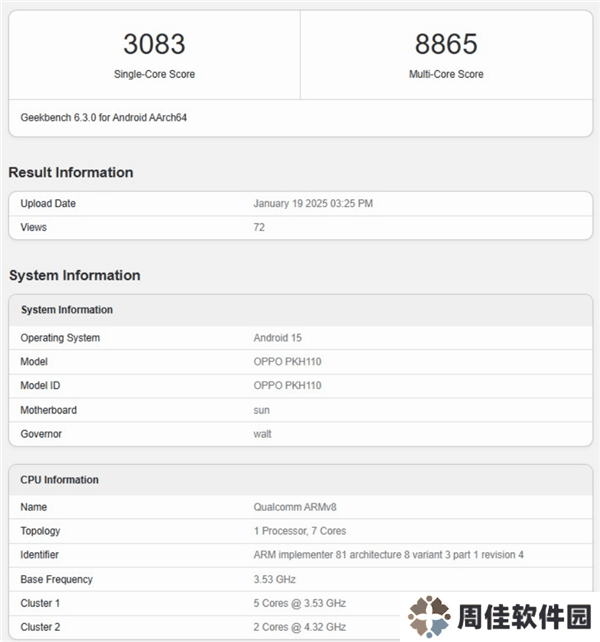The height and width of the screenshot is (642, 600).
Task: Click the Identifier label
Action: 39,555
